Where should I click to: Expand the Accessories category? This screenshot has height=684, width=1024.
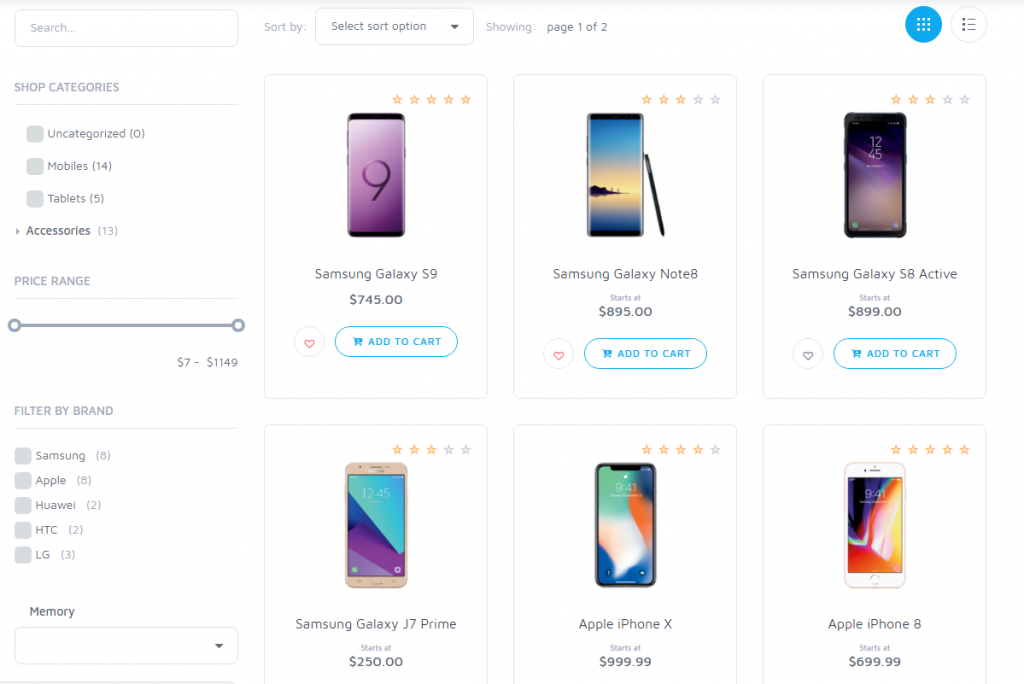tap(16, 230)
